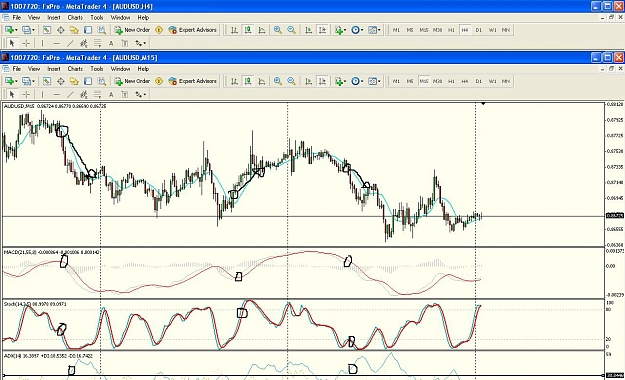
Task: Click the MACD(21,55,8) indicator label
Action: click(x=52, y=252)
